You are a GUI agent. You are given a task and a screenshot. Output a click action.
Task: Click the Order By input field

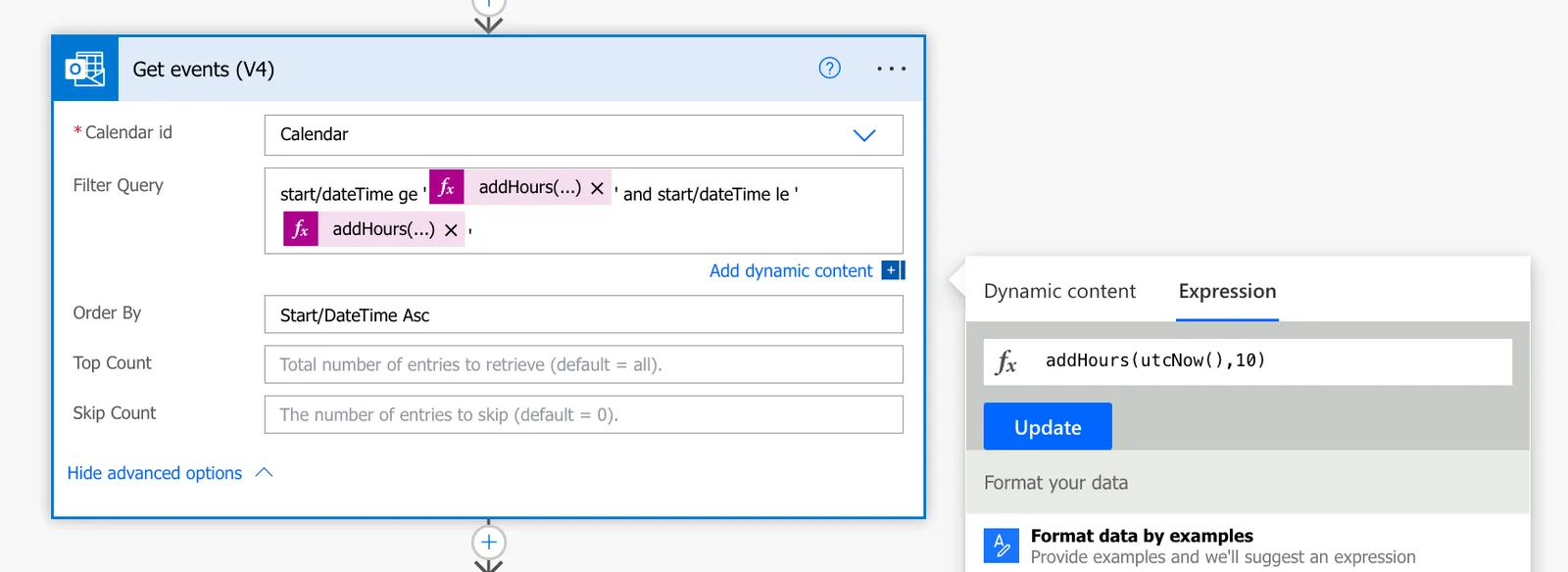click(583, 314)
